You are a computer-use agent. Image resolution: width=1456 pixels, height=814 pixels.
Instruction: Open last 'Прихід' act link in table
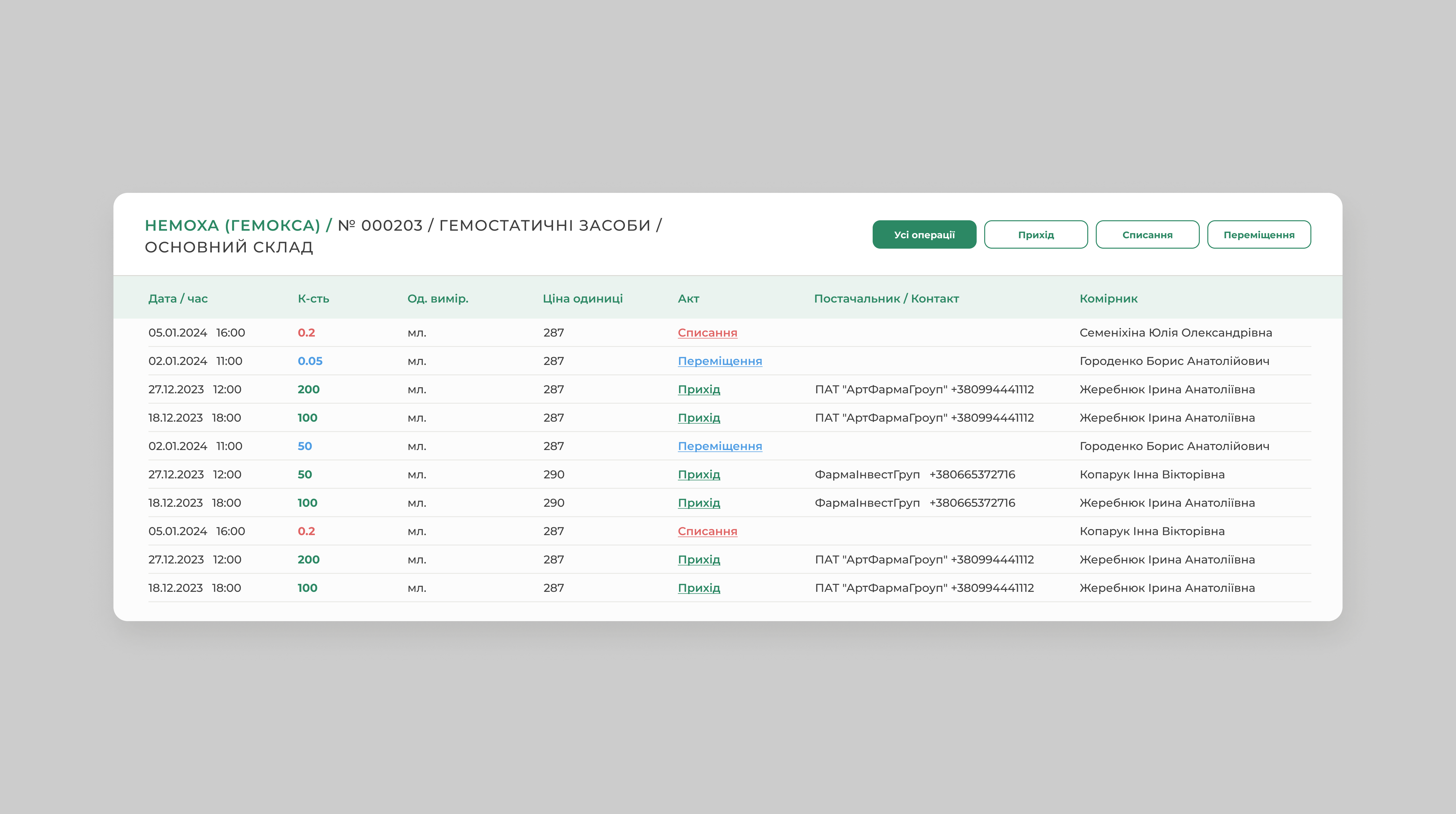(699, 588)
